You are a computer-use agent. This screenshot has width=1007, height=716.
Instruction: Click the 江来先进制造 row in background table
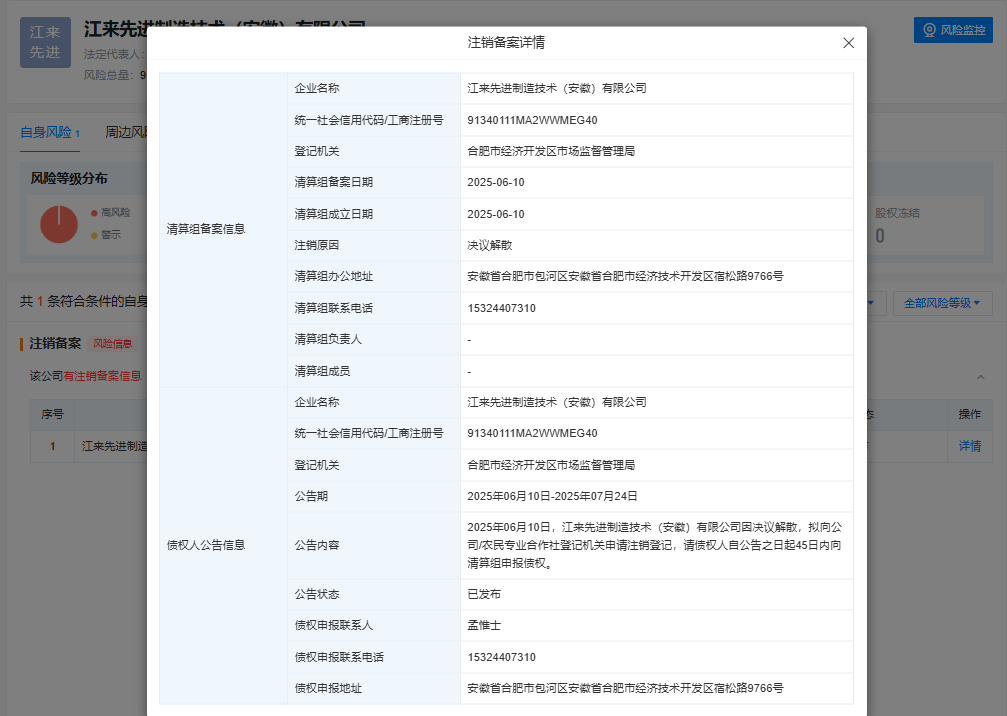pyautogui.click(x=114, y=446)
